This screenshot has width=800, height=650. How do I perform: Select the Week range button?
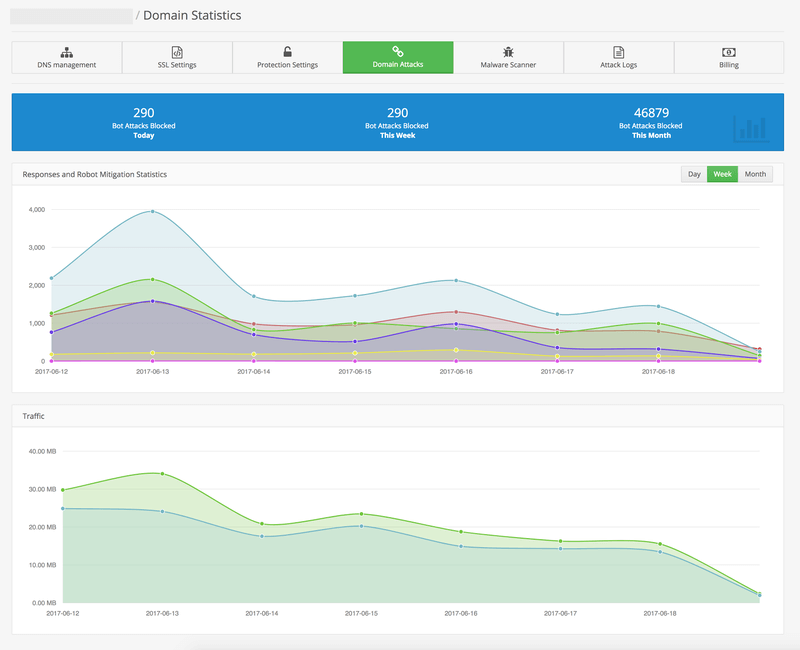tap(722, 174)
